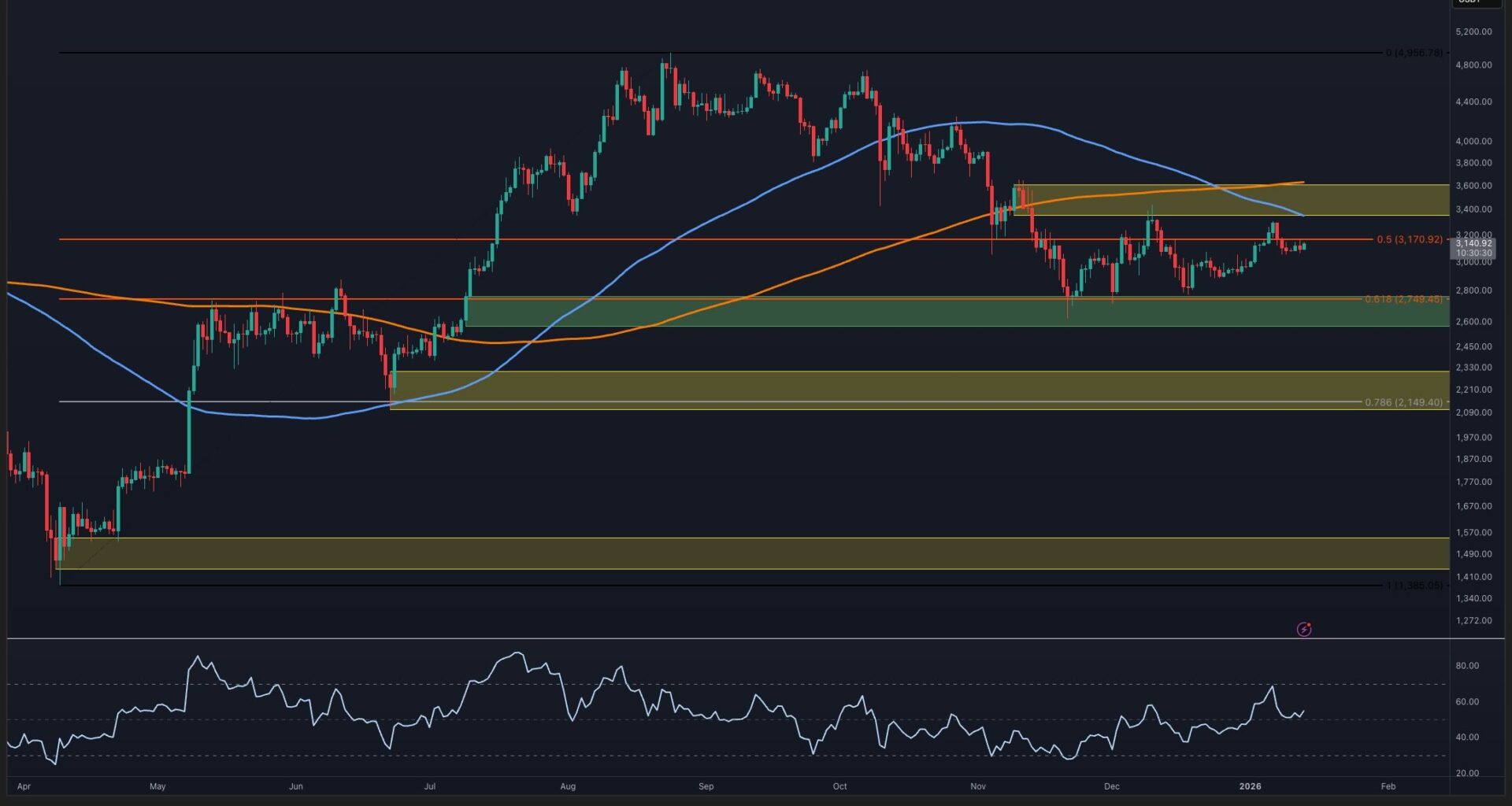
Task: Click the 5,200.00 price scale label
Action: pos(1473,31)
